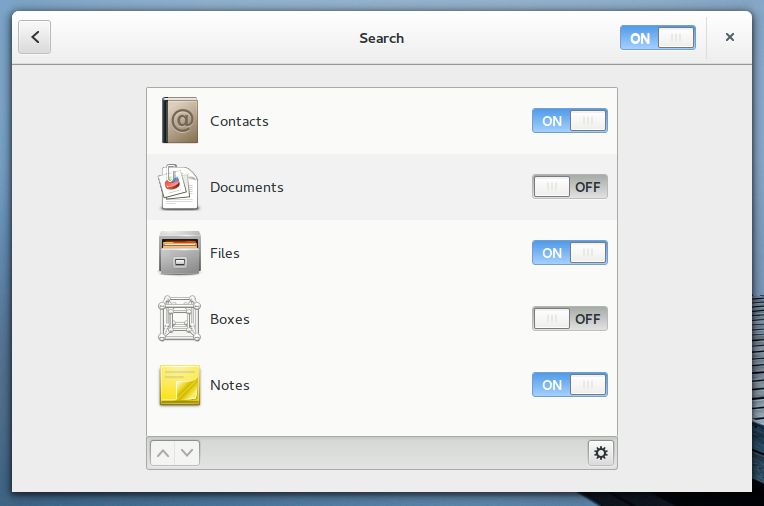This screenshot has height=506, width=764.
Task: Go back using the back arrow
Action: click(x=35, y=38)
